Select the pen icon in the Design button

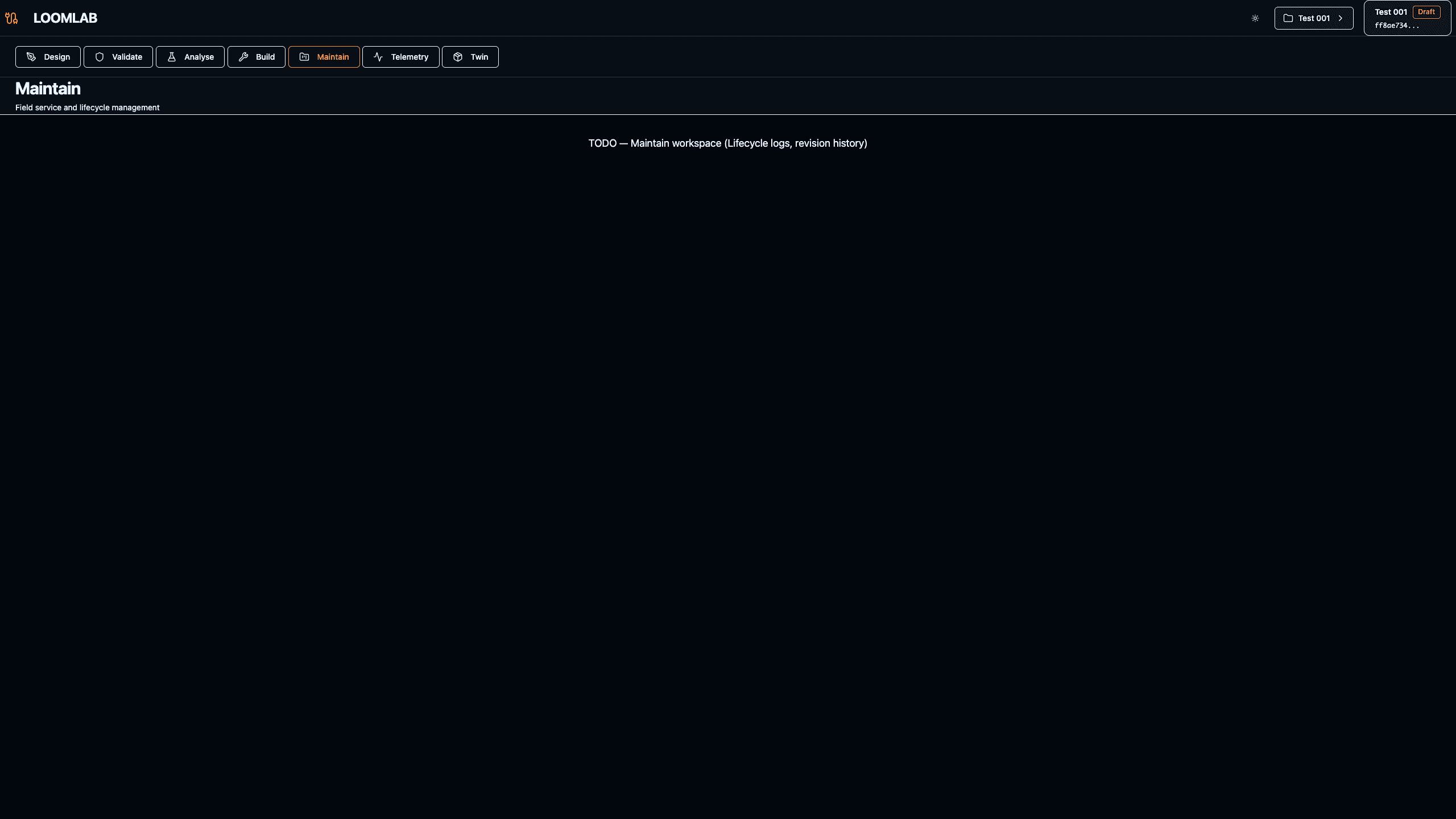point(31,56)
